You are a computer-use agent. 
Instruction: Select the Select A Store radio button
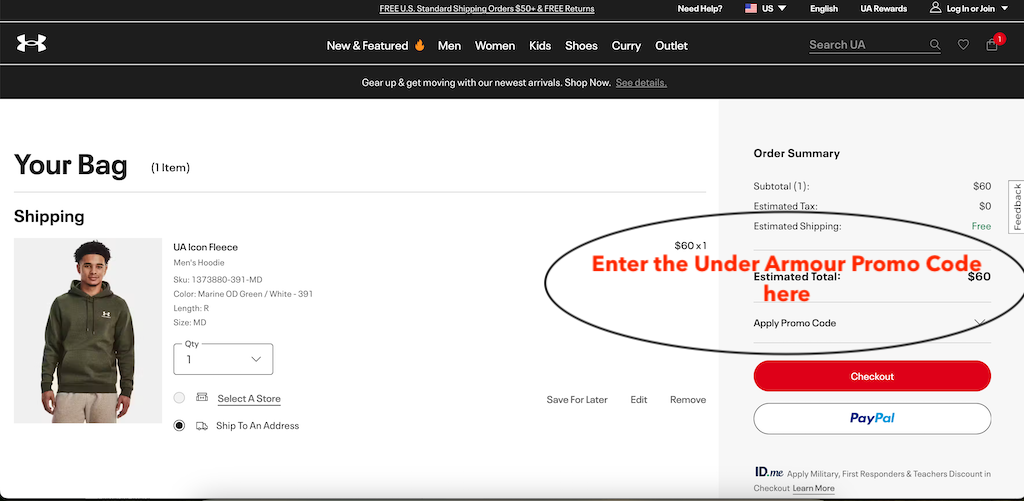pyautogui.click(x=179, y=398)
